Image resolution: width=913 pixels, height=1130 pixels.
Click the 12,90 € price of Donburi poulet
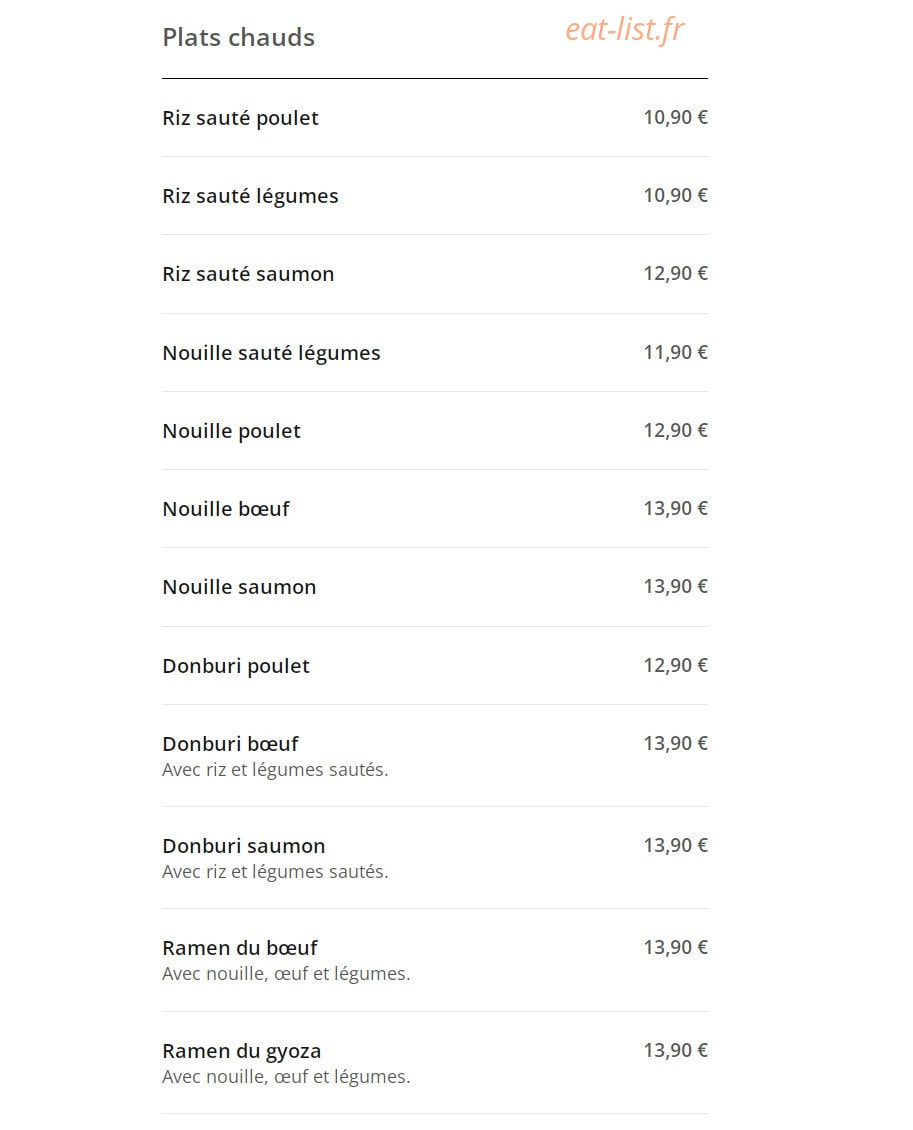click(x=675, y=665)
